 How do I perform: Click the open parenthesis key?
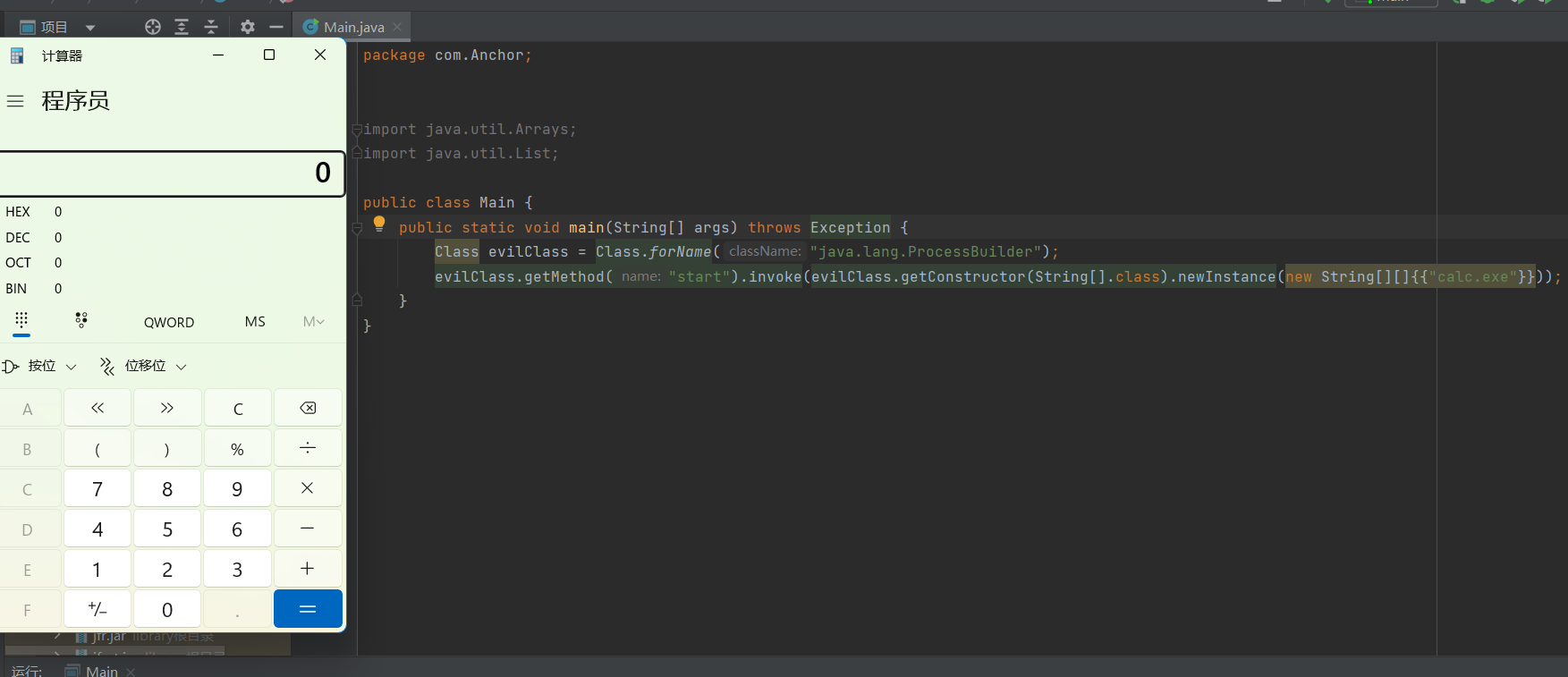pos(97,448)
